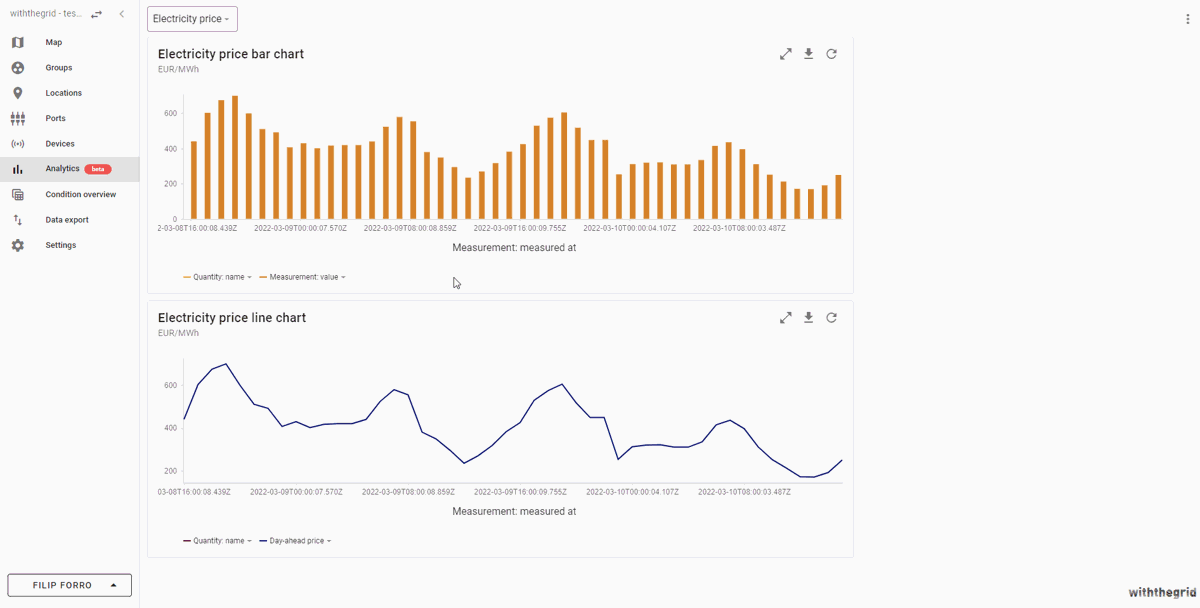1200x608 pixels.
Task: Expand Measurement: value legend dropdown
Action: pos(306,277)
